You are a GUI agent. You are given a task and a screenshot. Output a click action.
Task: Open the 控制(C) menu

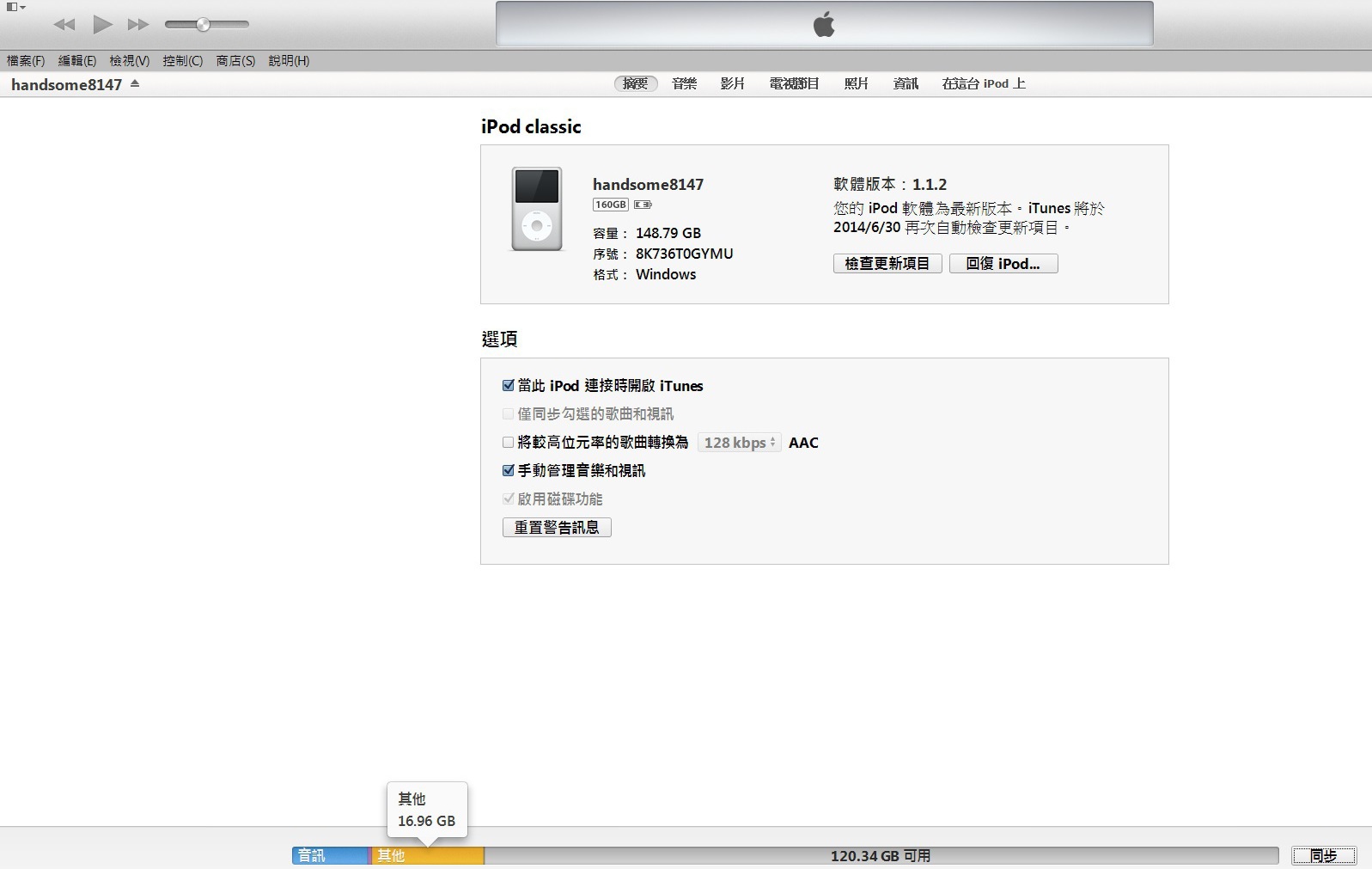point(183,61)
